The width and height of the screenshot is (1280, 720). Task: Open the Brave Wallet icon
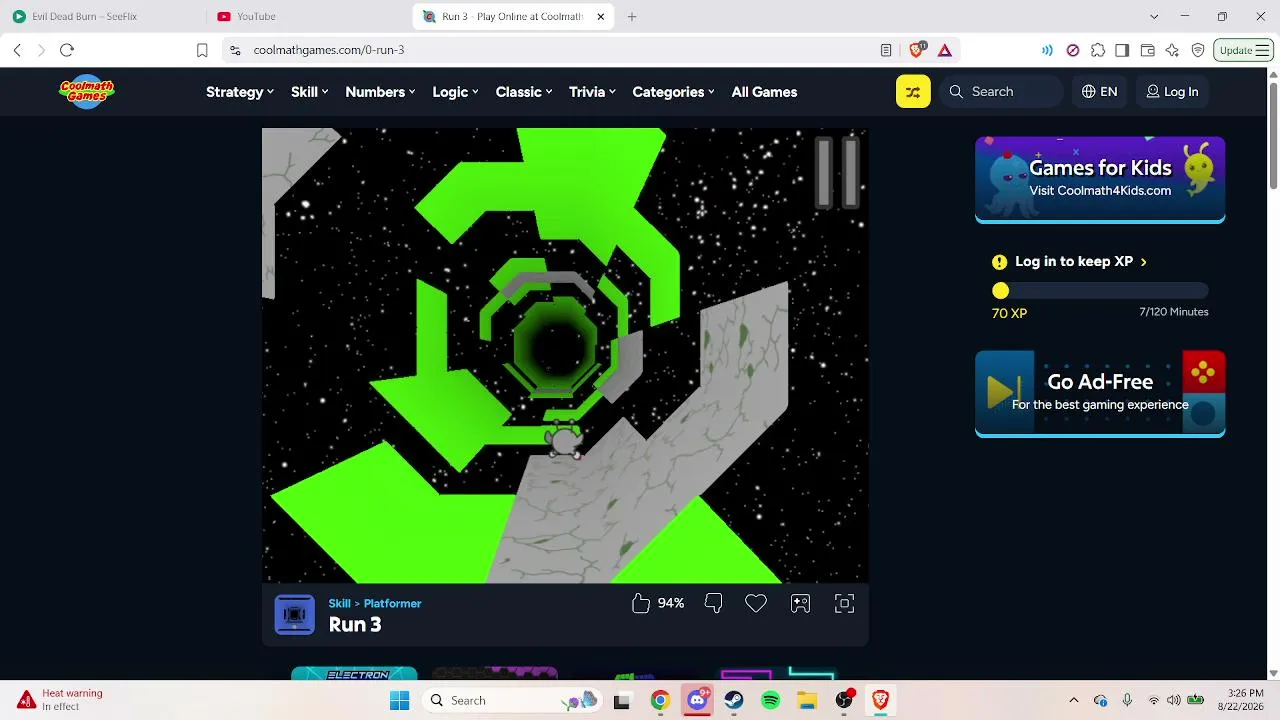1147,50
